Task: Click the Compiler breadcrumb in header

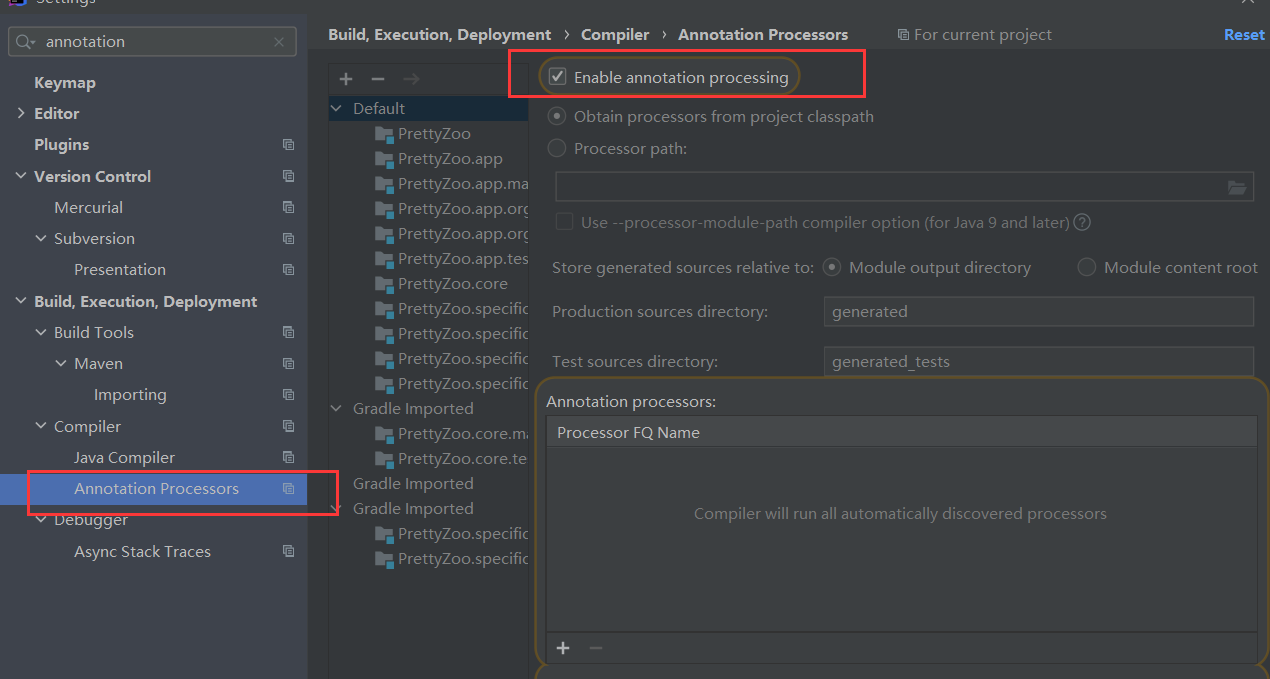Action: coord(615,35)
